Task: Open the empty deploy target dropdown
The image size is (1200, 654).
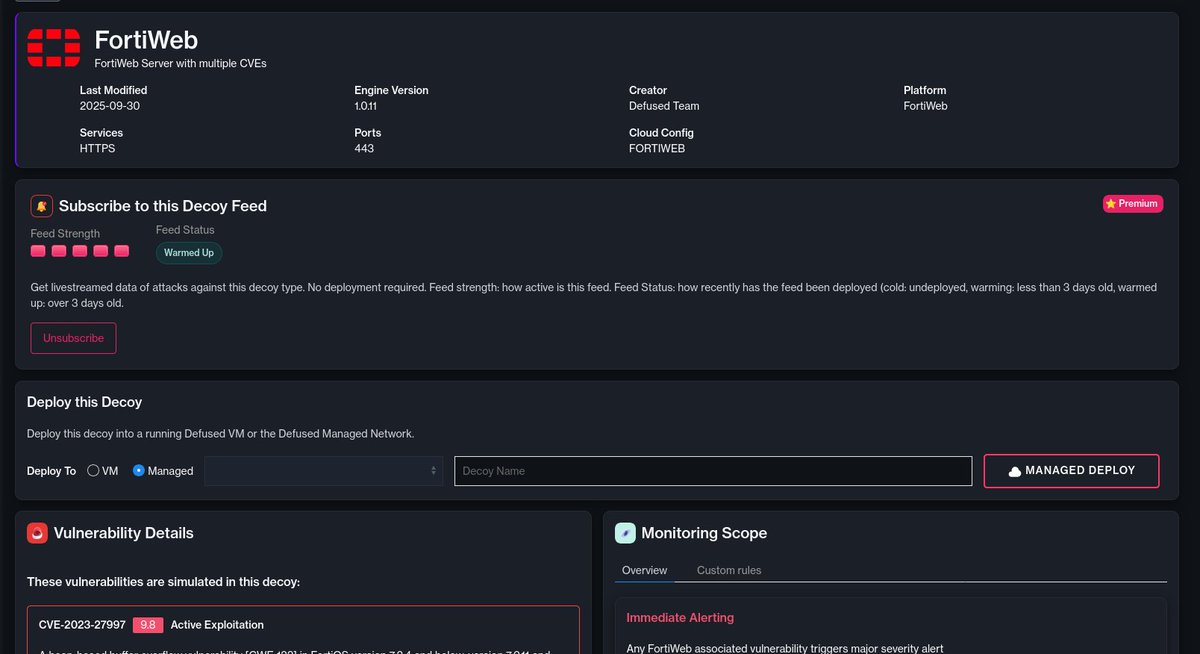Action: tap(324, 471)
